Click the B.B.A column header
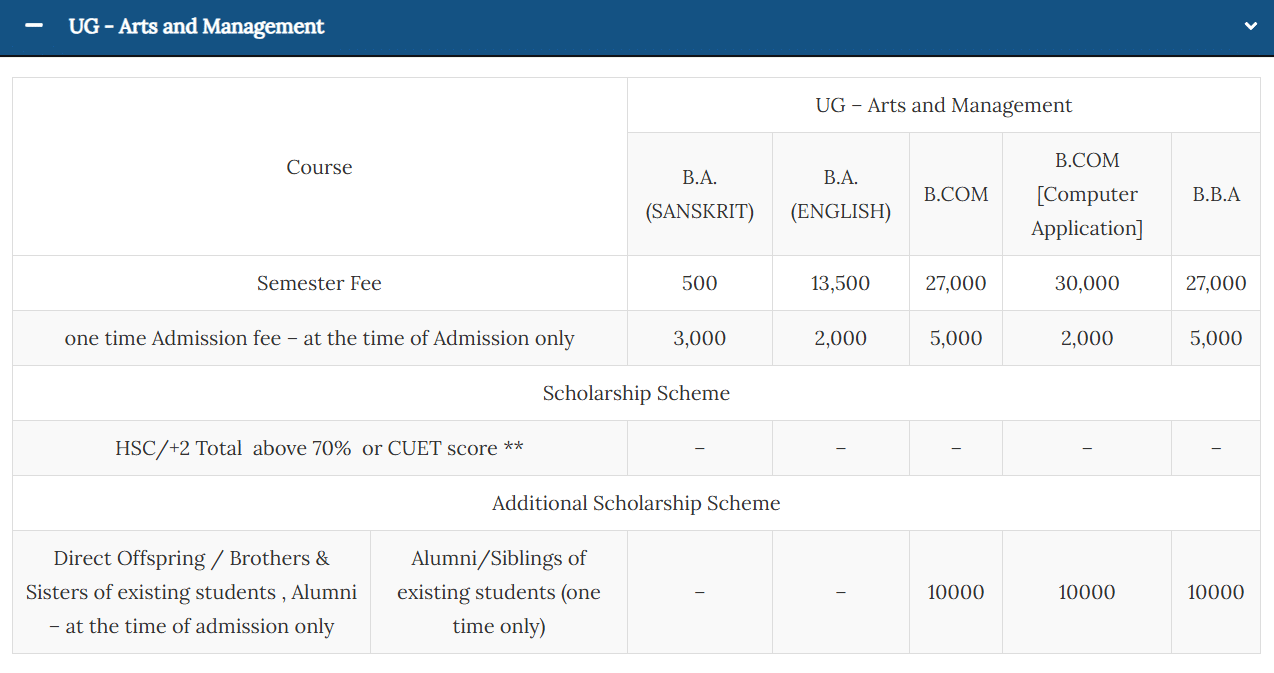Viewport: 1274px width, 673px height. pyautogui.click(x=1216, y=194)
